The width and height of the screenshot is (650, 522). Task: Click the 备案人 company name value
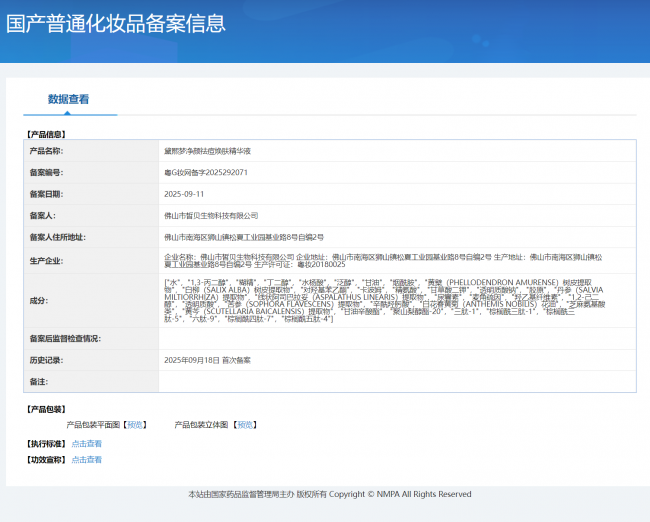tap(211, 216)
